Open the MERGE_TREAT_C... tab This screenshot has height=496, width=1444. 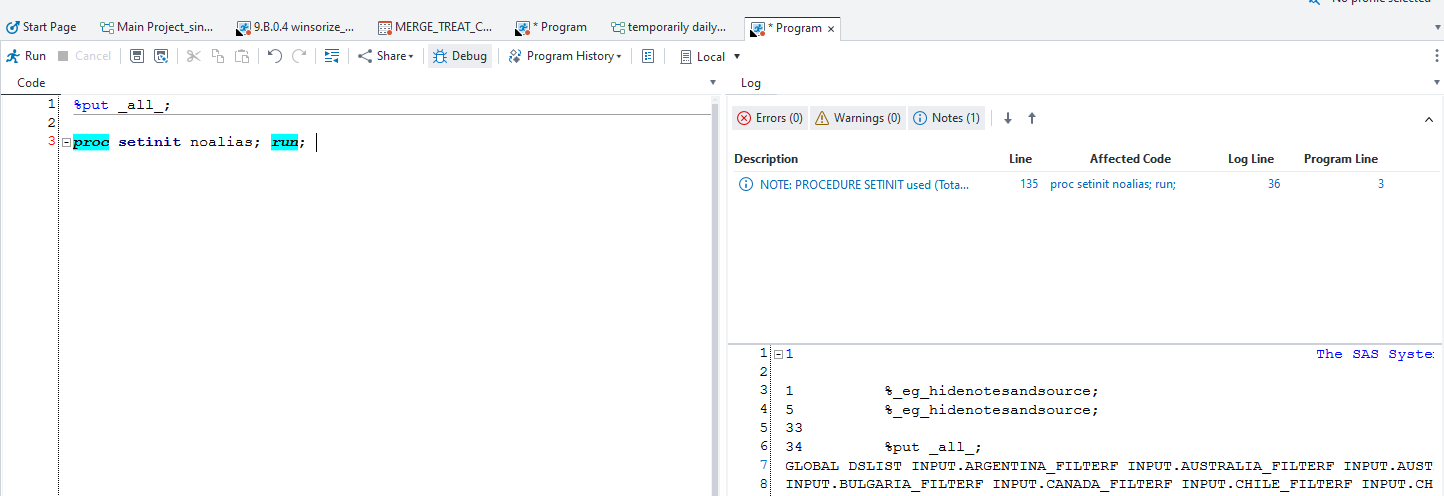click(435, 27)
